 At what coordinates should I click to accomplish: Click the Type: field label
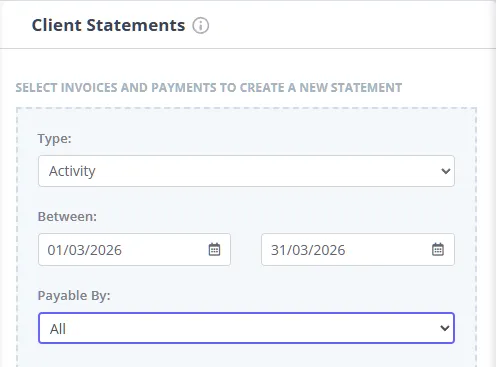pos(54,138)
